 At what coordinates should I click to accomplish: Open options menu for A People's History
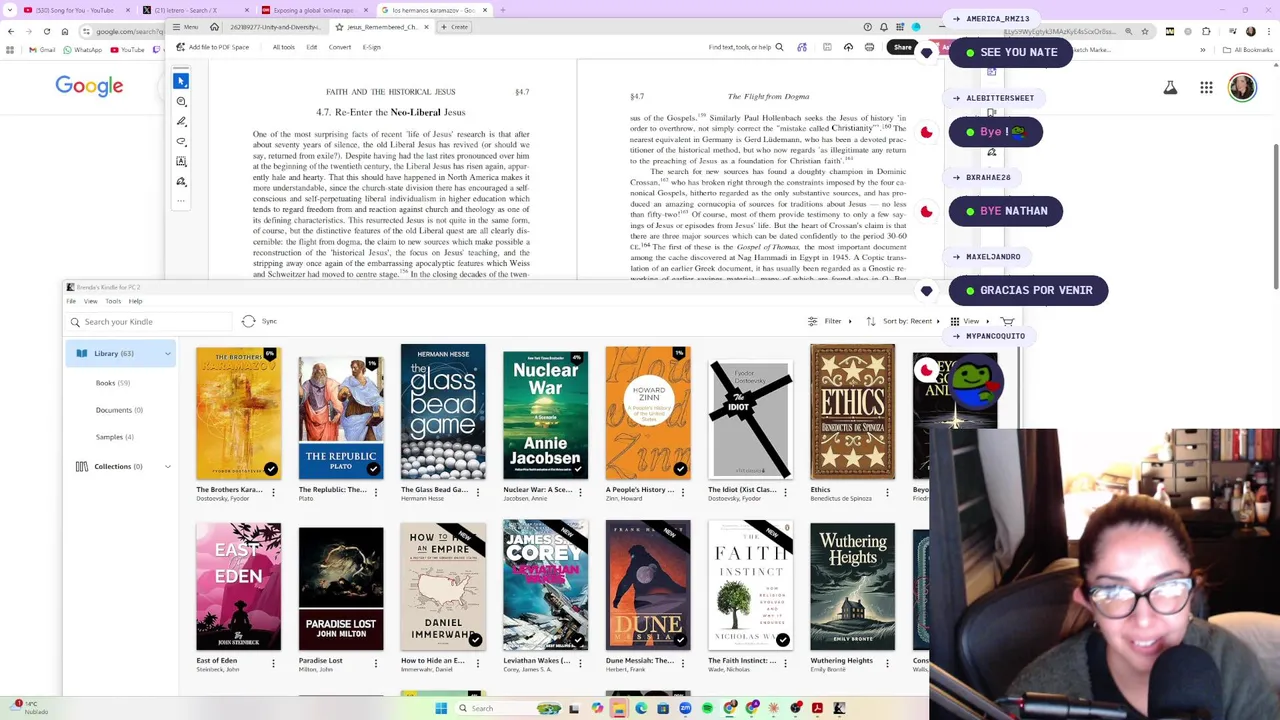pyautogui.click(x=683, y=492)
